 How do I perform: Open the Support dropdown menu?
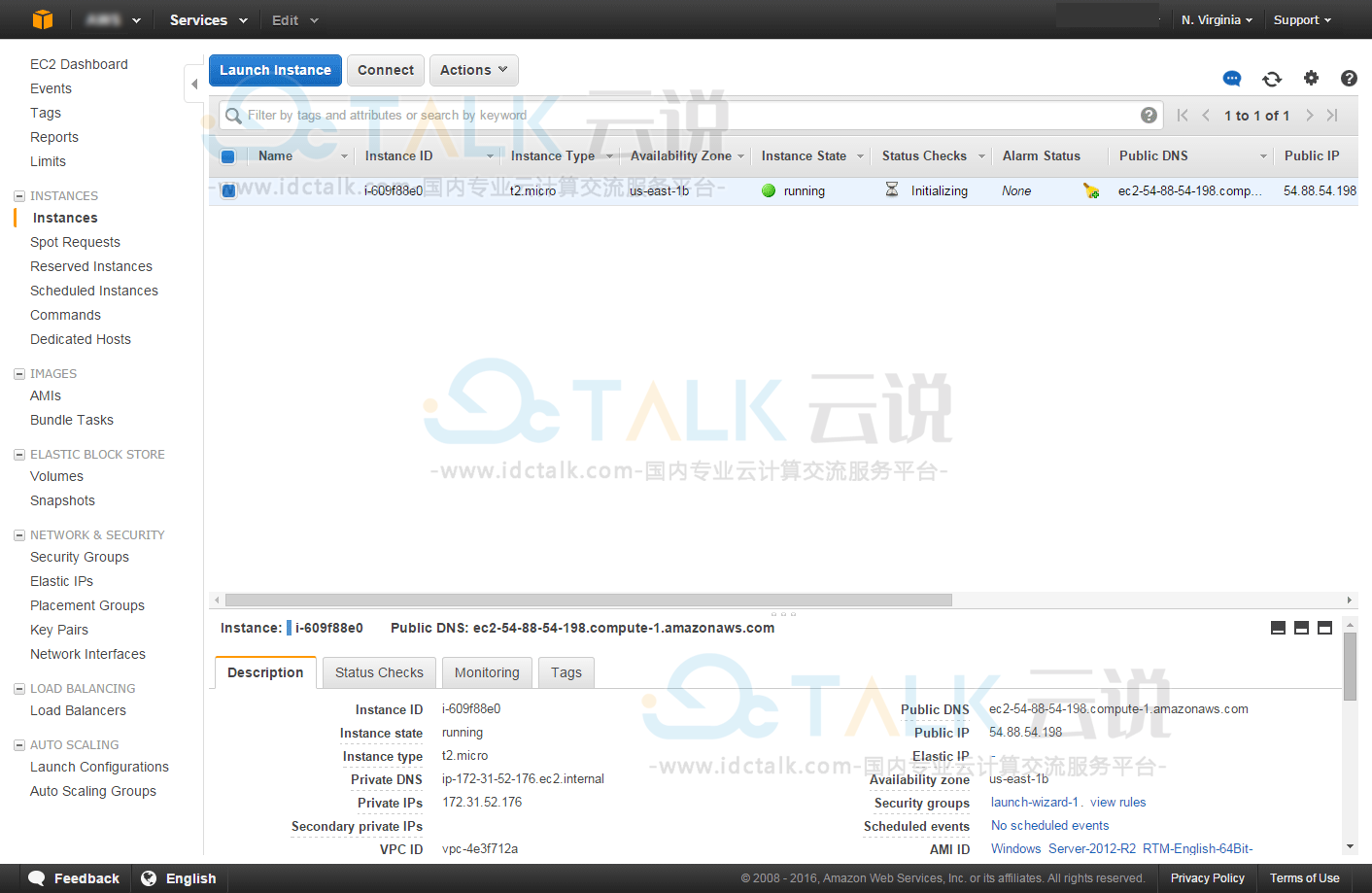point(1302,19)
